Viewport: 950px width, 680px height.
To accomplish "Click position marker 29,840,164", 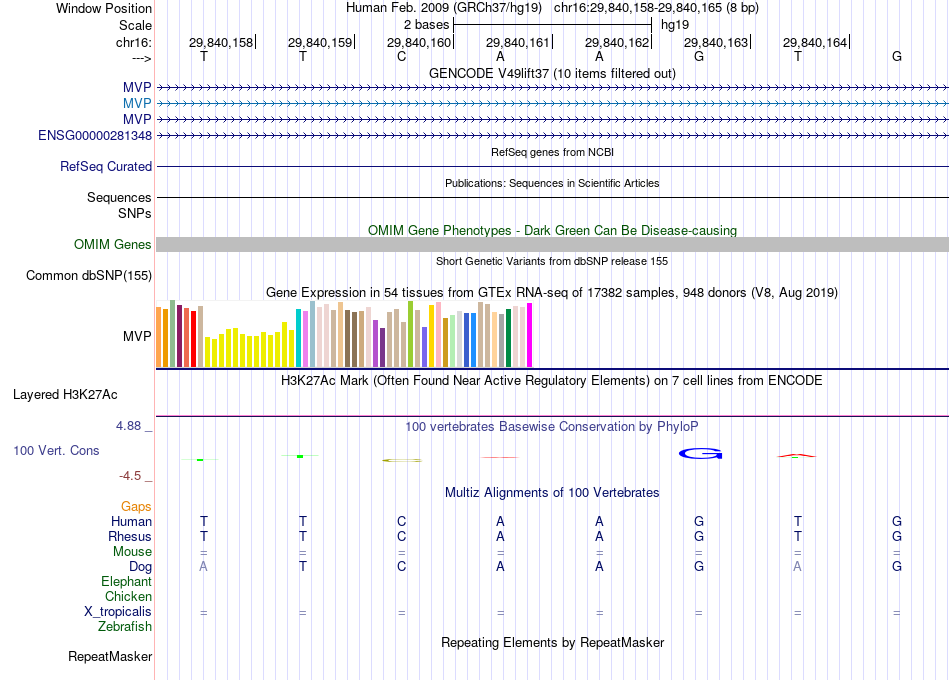I will coord(815,43).
